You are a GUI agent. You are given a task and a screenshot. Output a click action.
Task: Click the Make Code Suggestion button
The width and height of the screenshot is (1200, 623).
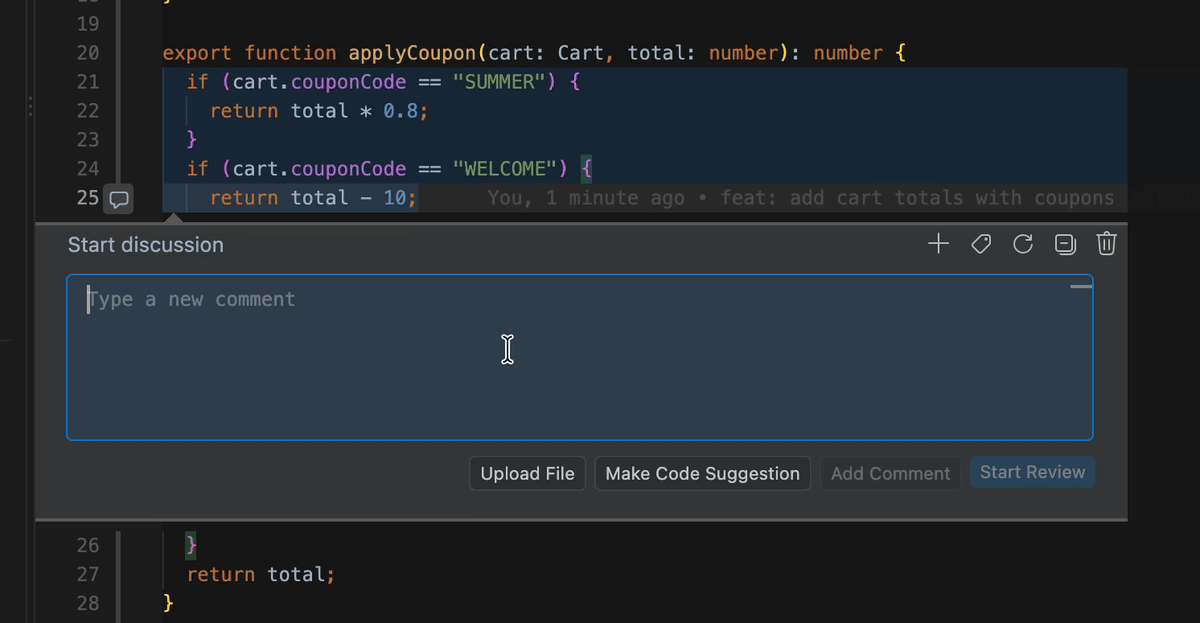pyautogui.click(x=702, y=474)
